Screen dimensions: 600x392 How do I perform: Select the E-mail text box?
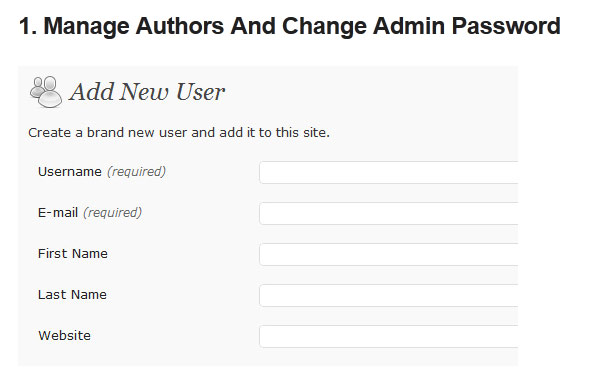coord(388,213)
